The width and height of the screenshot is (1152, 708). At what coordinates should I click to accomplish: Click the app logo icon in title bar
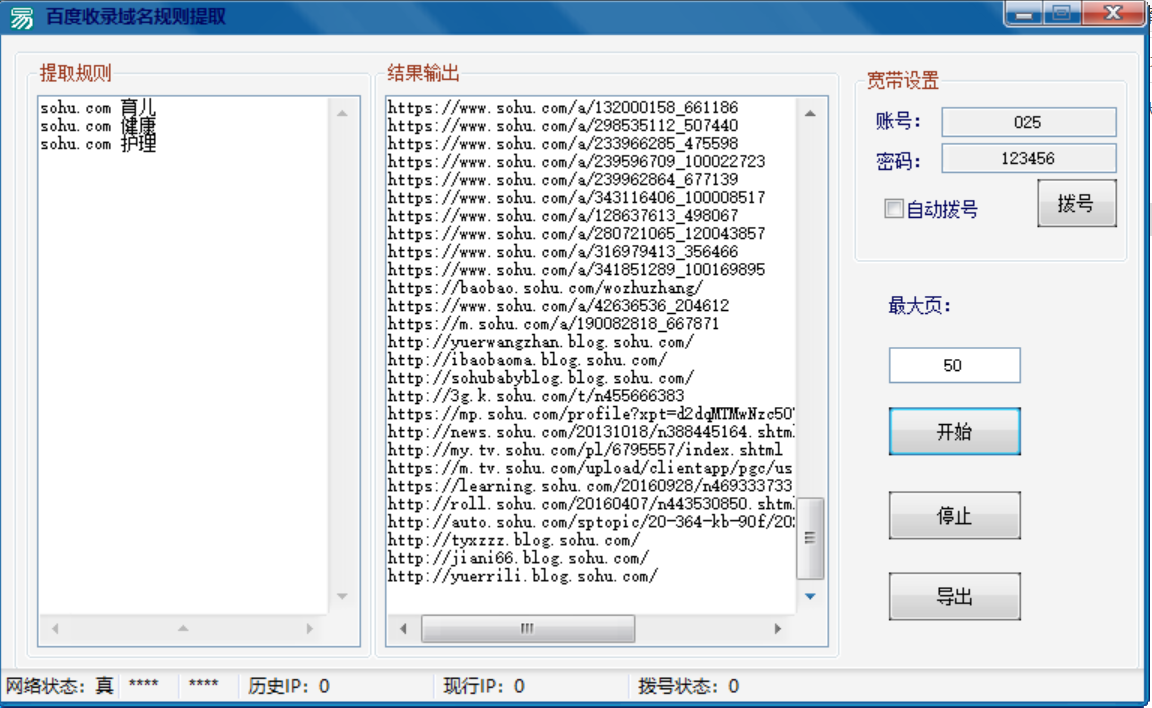[x=21, y=17]
